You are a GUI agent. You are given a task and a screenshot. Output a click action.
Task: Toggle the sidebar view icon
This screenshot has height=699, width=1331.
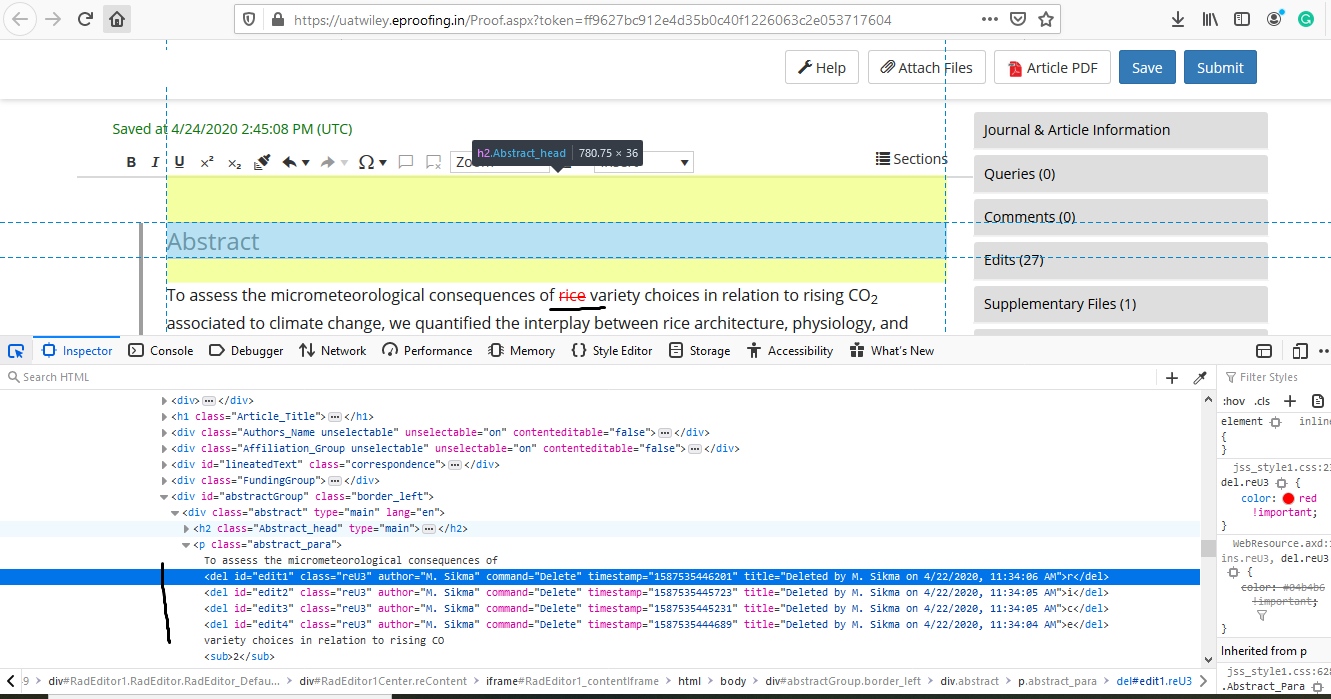pos(1241,19)
